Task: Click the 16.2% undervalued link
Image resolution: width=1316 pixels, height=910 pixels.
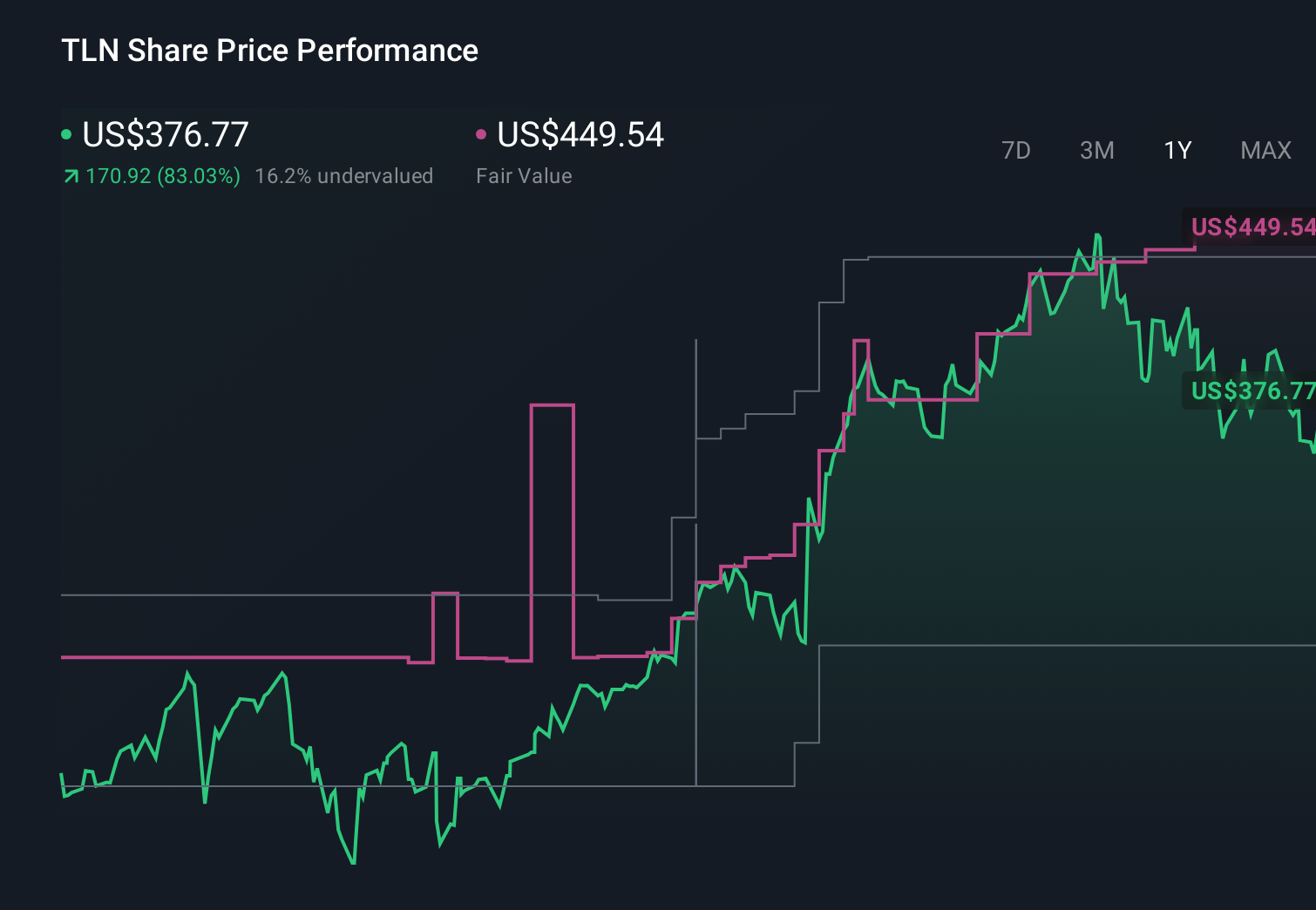Action: 343,175
